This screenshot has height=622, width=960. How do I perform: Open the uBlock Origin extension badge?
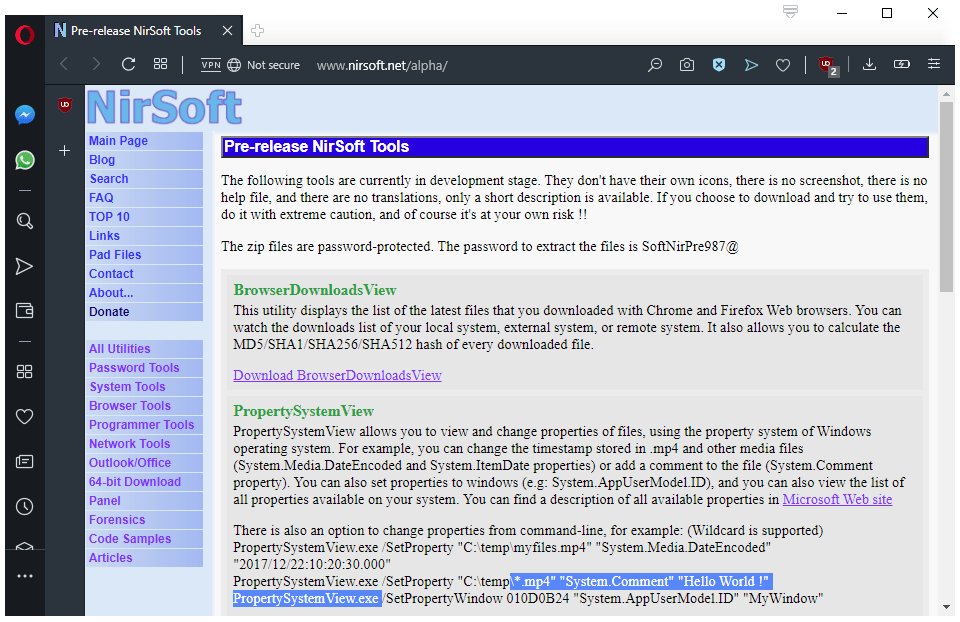click(827, 64)
